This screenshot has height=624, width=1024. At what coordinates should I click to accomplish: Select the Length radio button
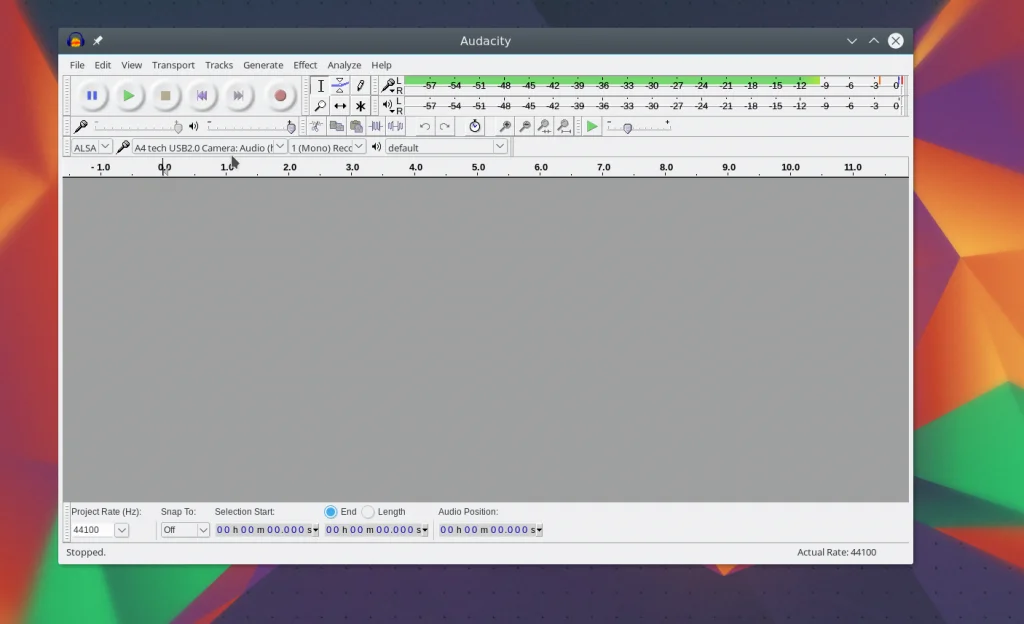(368, 512)
